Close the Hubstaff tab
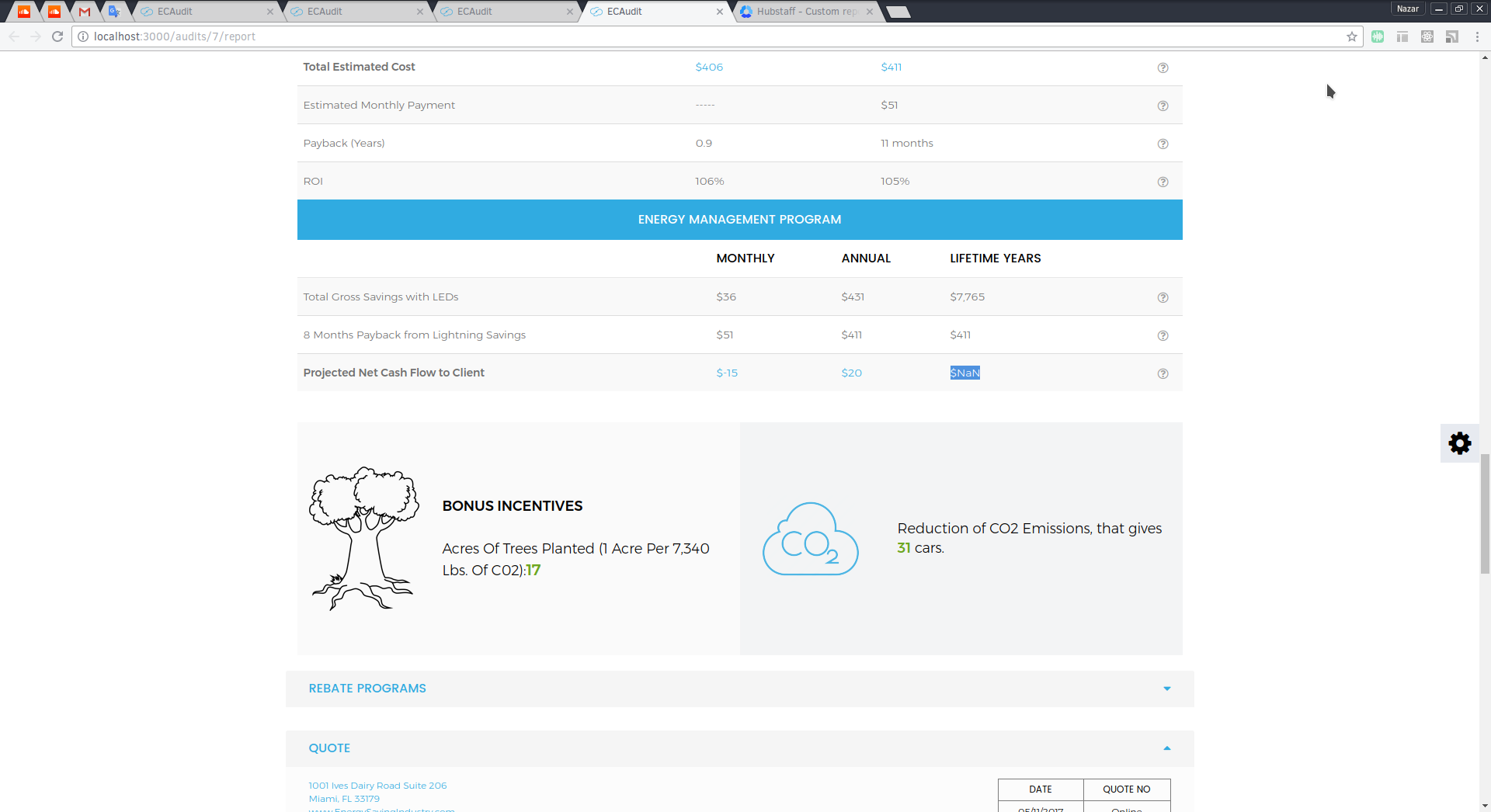The height and width of the screenshot is (812, 1491). pos(870,12)
